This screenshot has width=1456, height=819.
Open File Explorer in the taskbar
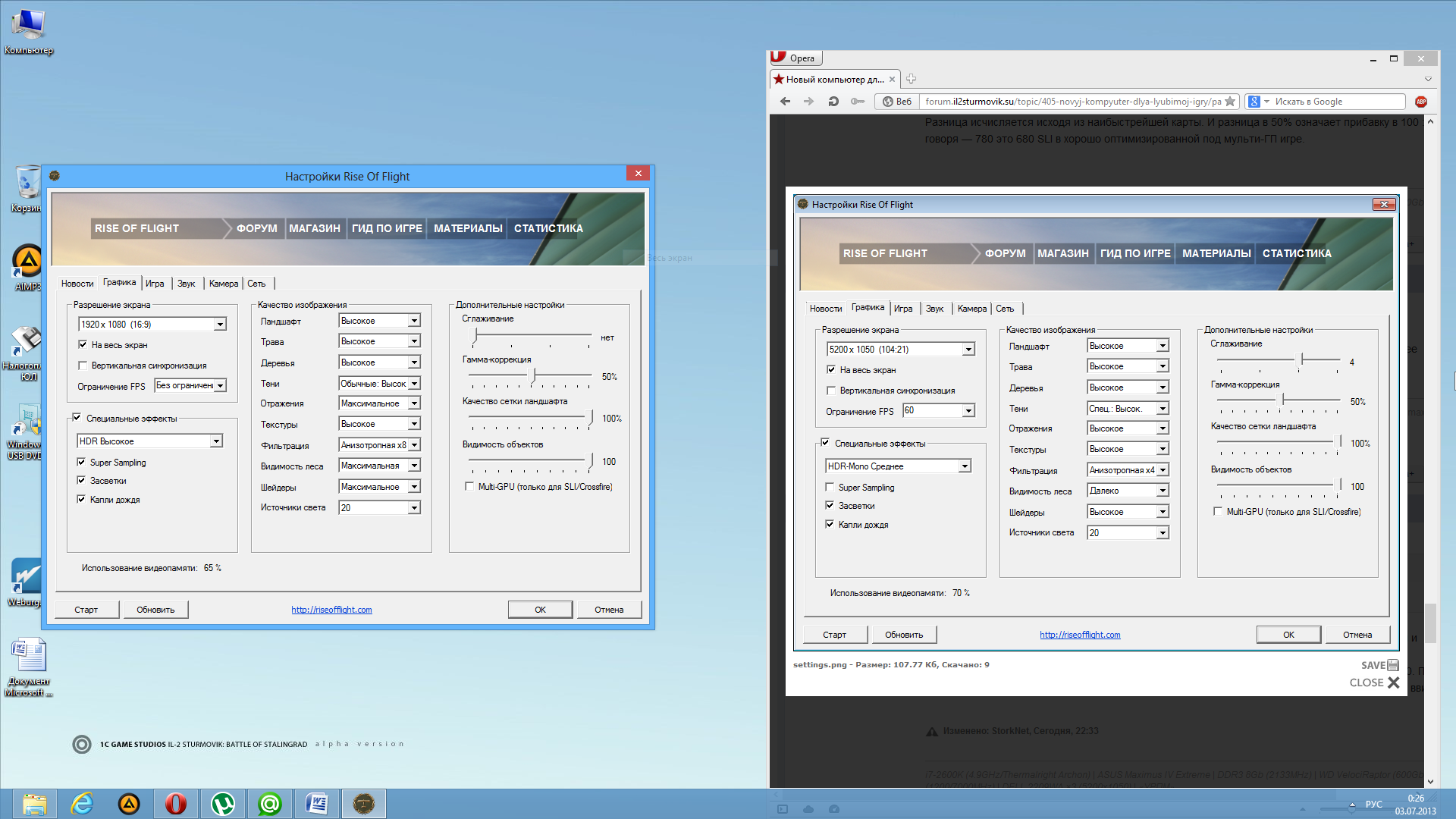34,804
